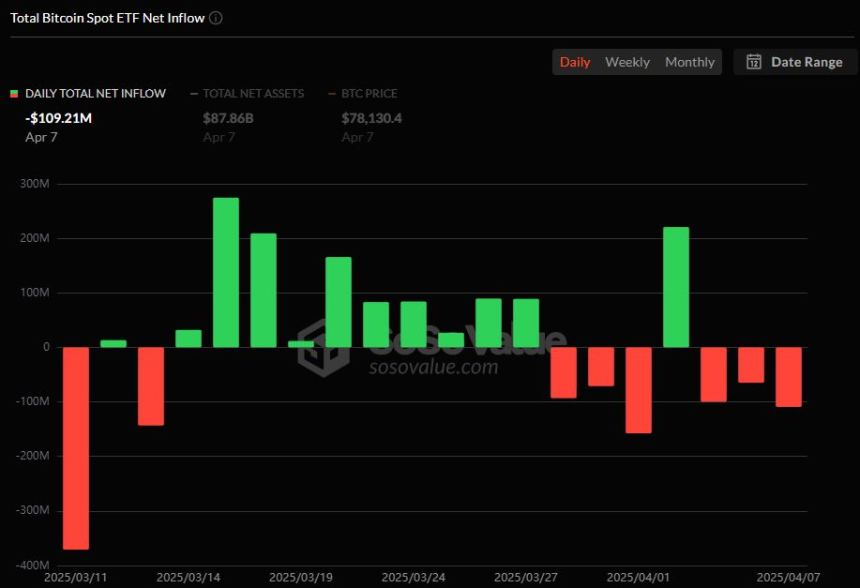860x588 pixels.
Task: Click the last red bar at 2025/04/07
Action: [x=788, y=376]
